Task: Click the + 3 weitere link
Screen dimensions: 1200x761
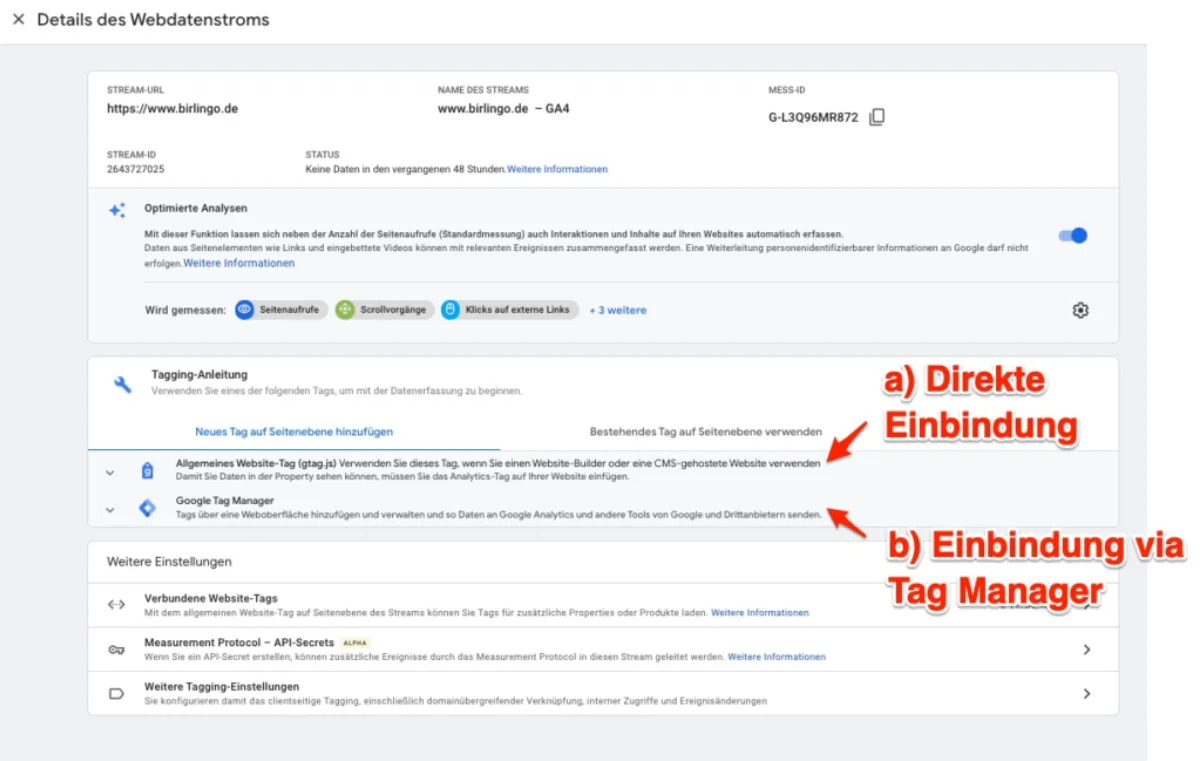Action: pyautogui.click(x=617, y=310)
